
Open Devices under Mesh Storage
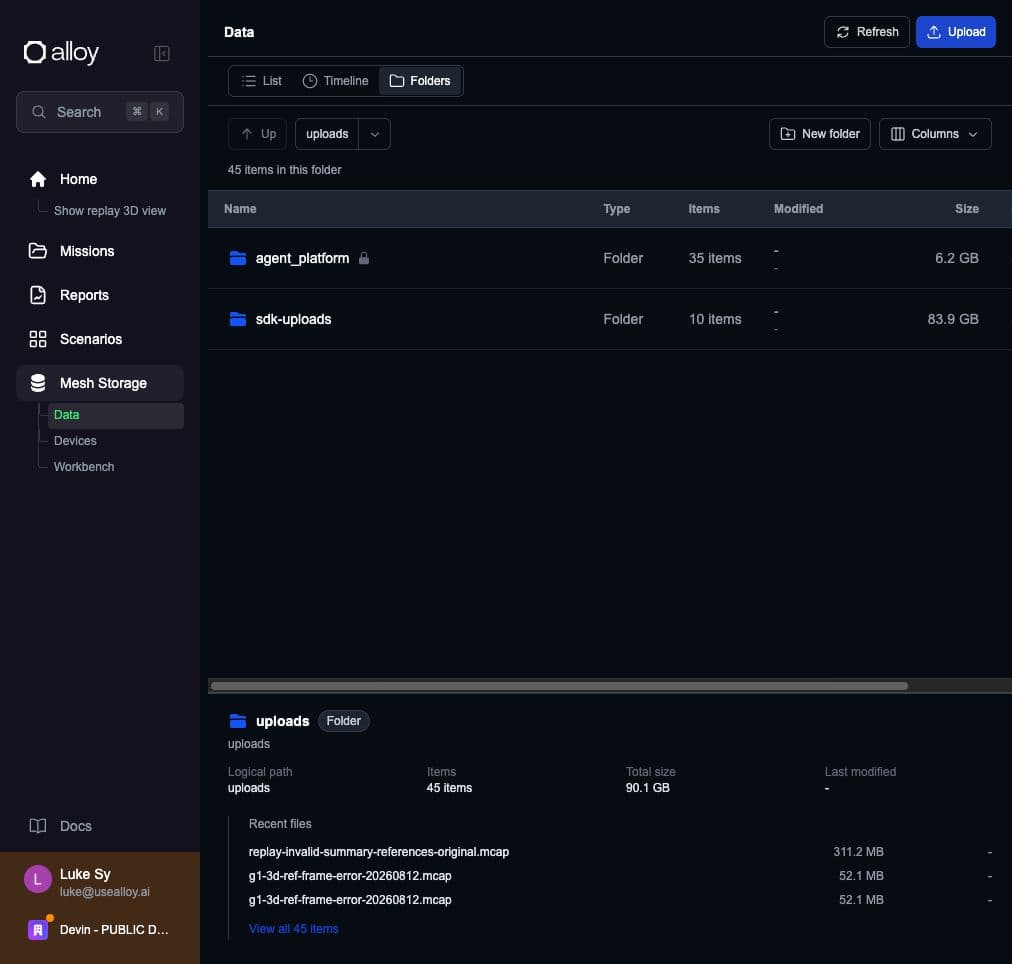pos(75,441)
